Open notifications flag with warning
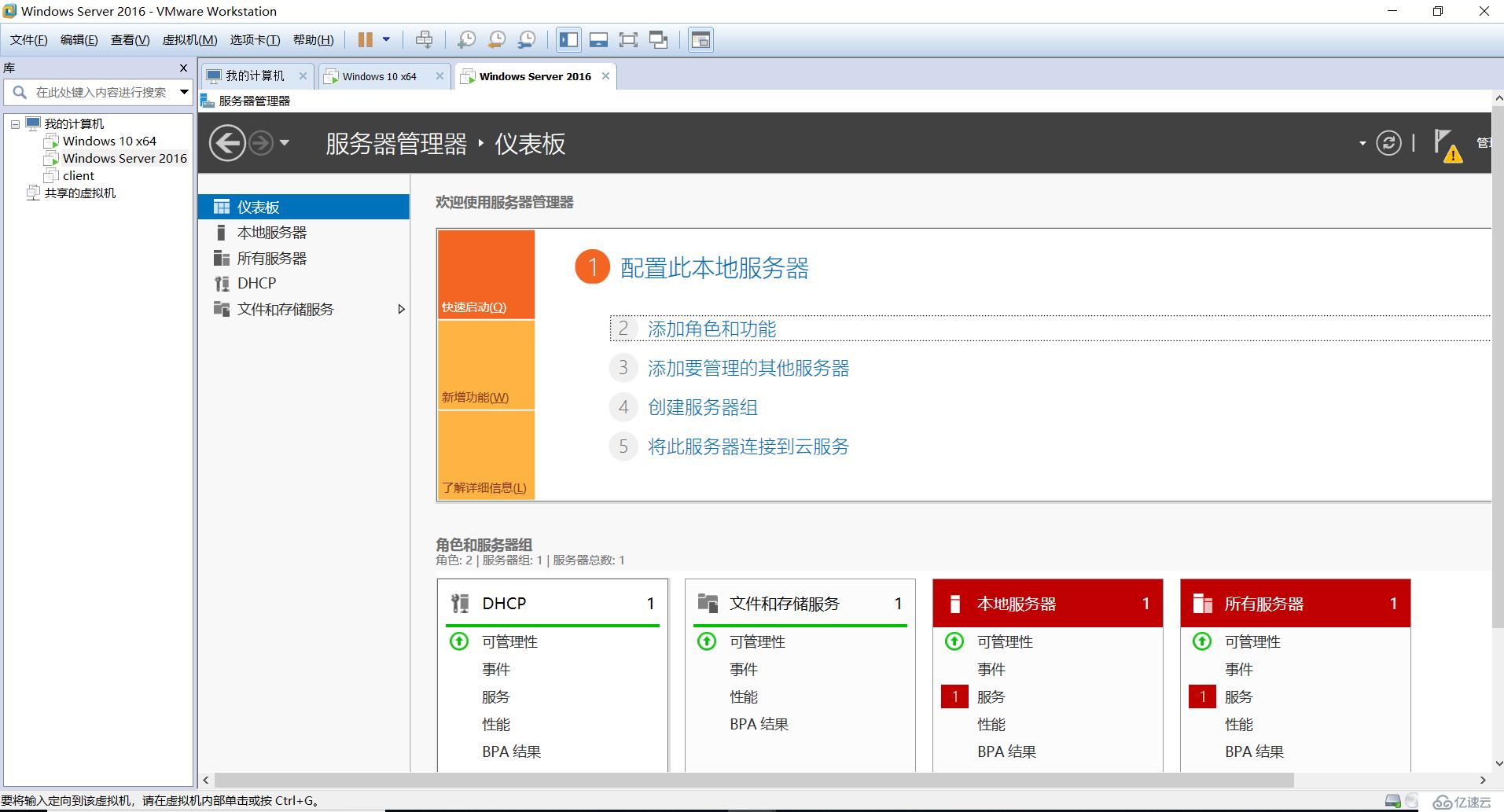The height and width of the screenshot is (812, 1504). [x=1447, y=145]
